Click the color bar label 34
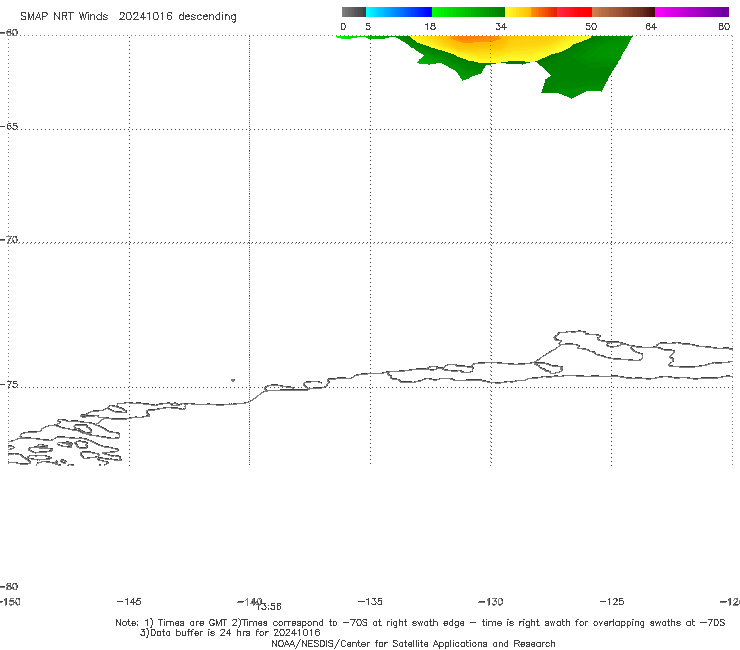This screenshot has height=650, width=740. [x=501, y=27]
